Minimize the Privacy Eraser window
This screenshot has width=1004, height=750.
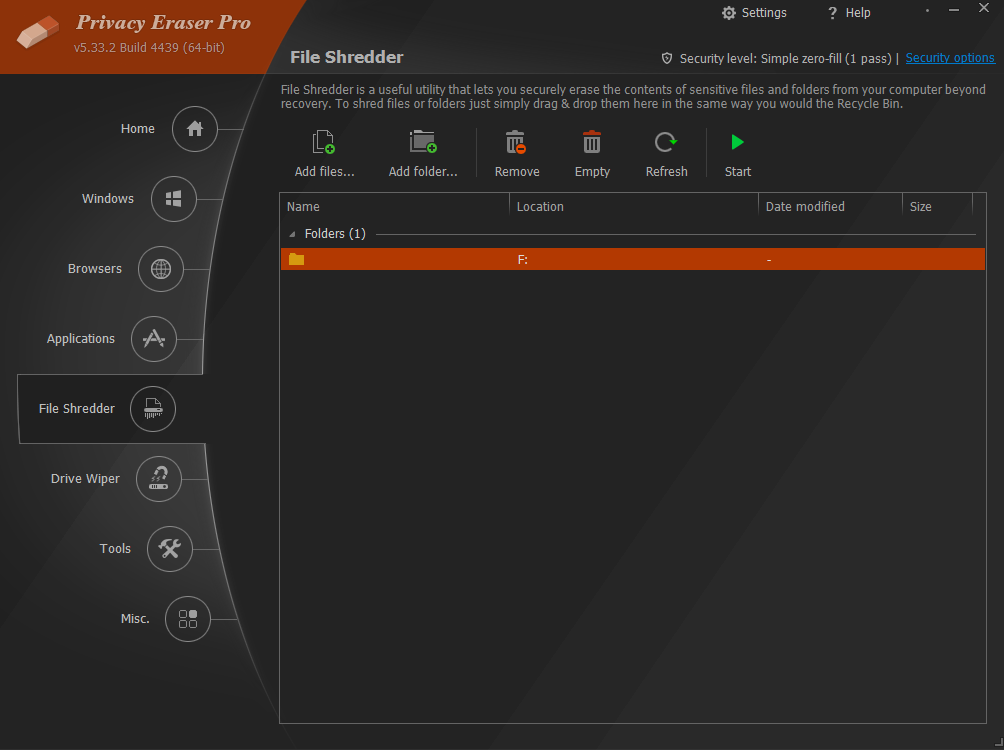[954, 10]
